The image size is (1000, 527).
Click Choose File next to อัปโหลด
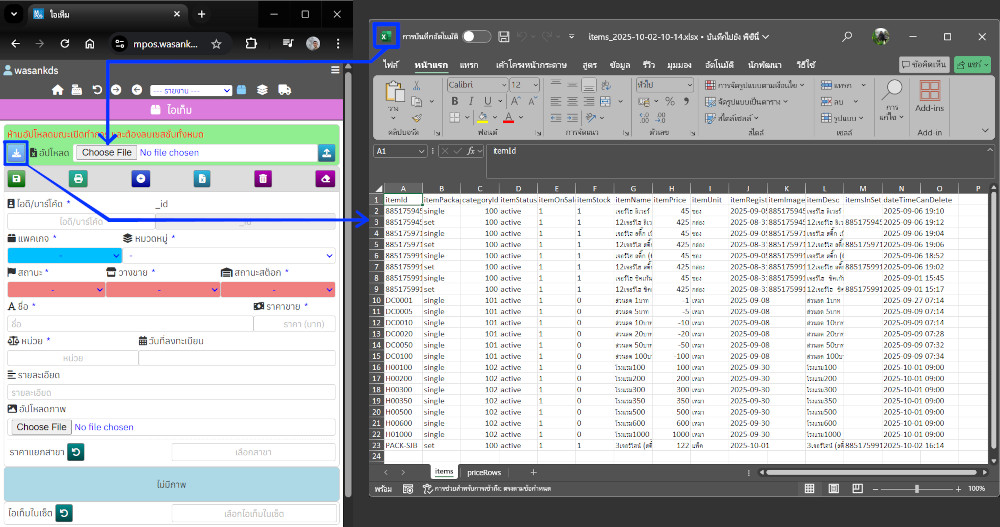[x=106, y=153]
